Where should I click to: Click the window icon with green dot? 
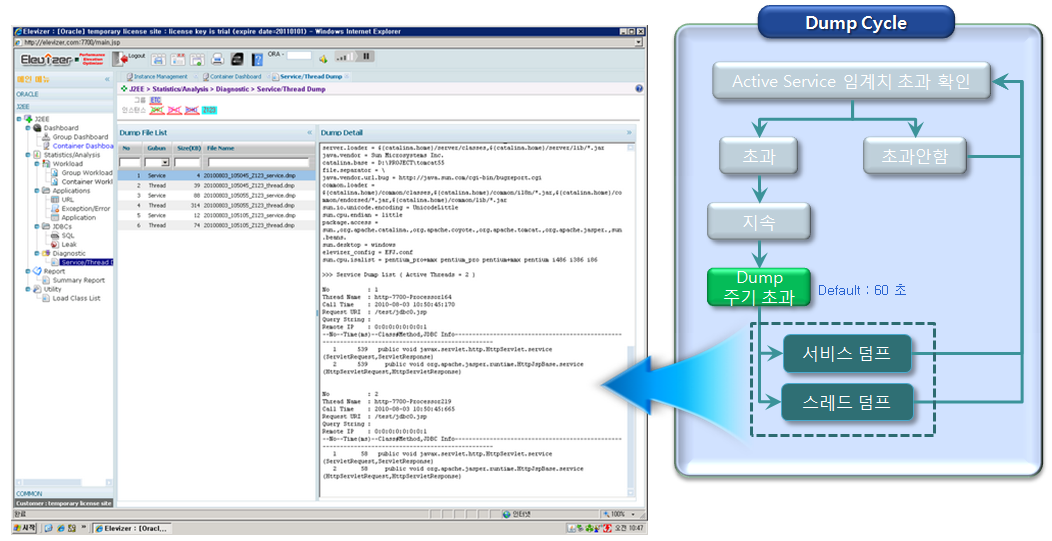pos(197,59)
